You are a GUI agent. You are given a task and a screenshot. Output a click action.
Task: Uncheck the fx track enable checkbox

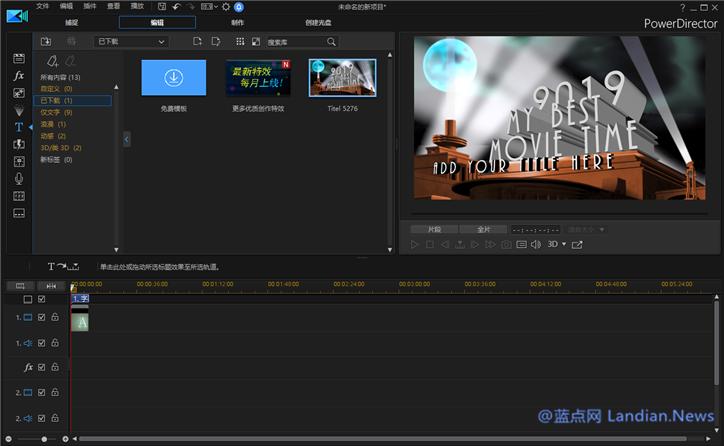click(41, 368)
